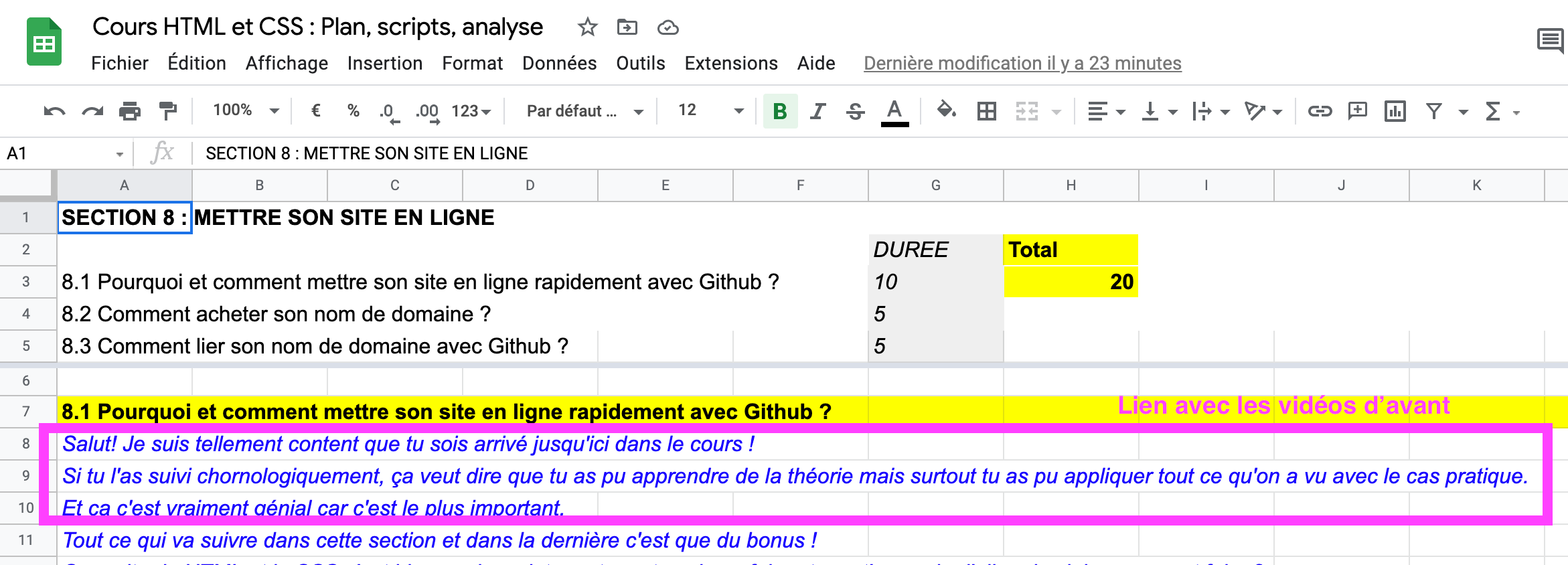Toggle bold formatting
1568x565 pixels.
[x=780, y=111]
